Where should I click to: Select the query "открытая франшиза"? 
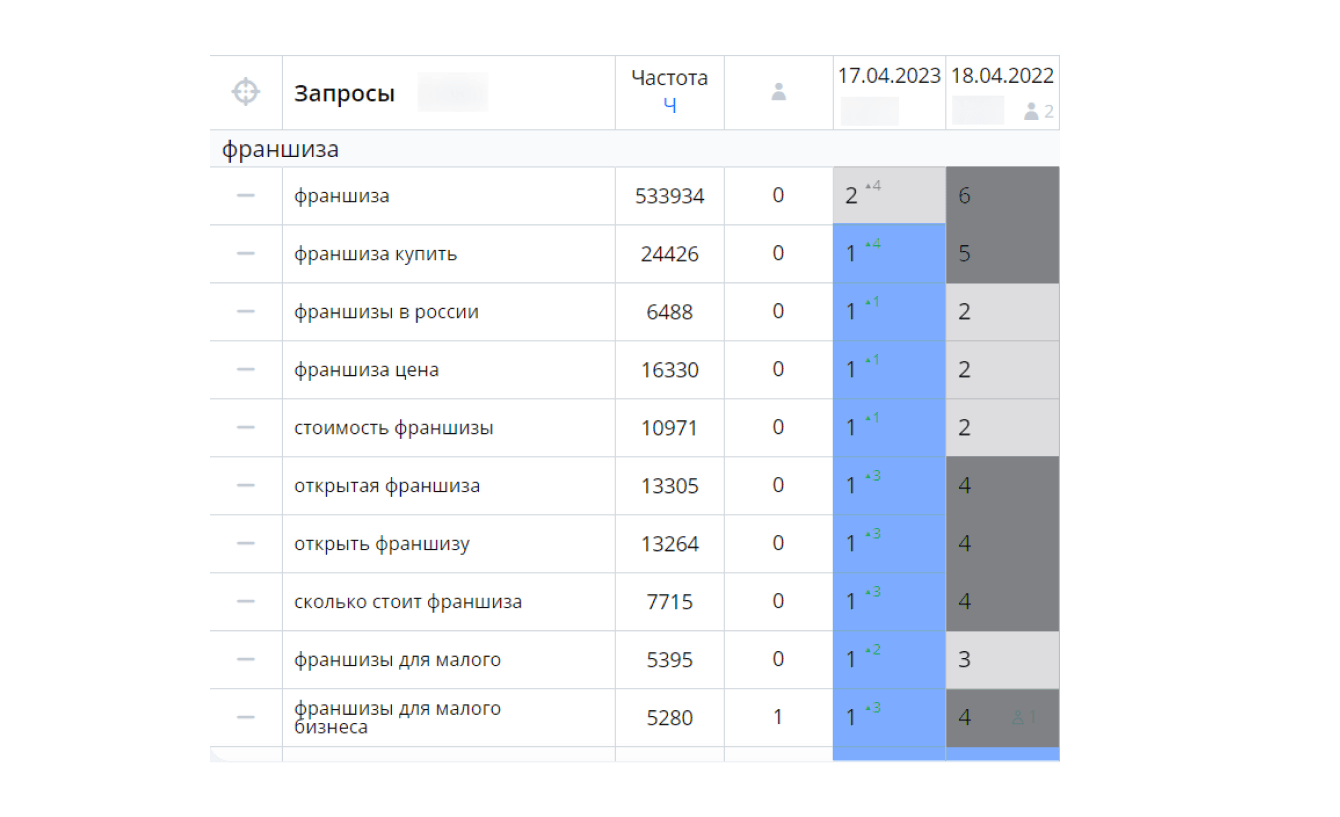click(387, 486)
